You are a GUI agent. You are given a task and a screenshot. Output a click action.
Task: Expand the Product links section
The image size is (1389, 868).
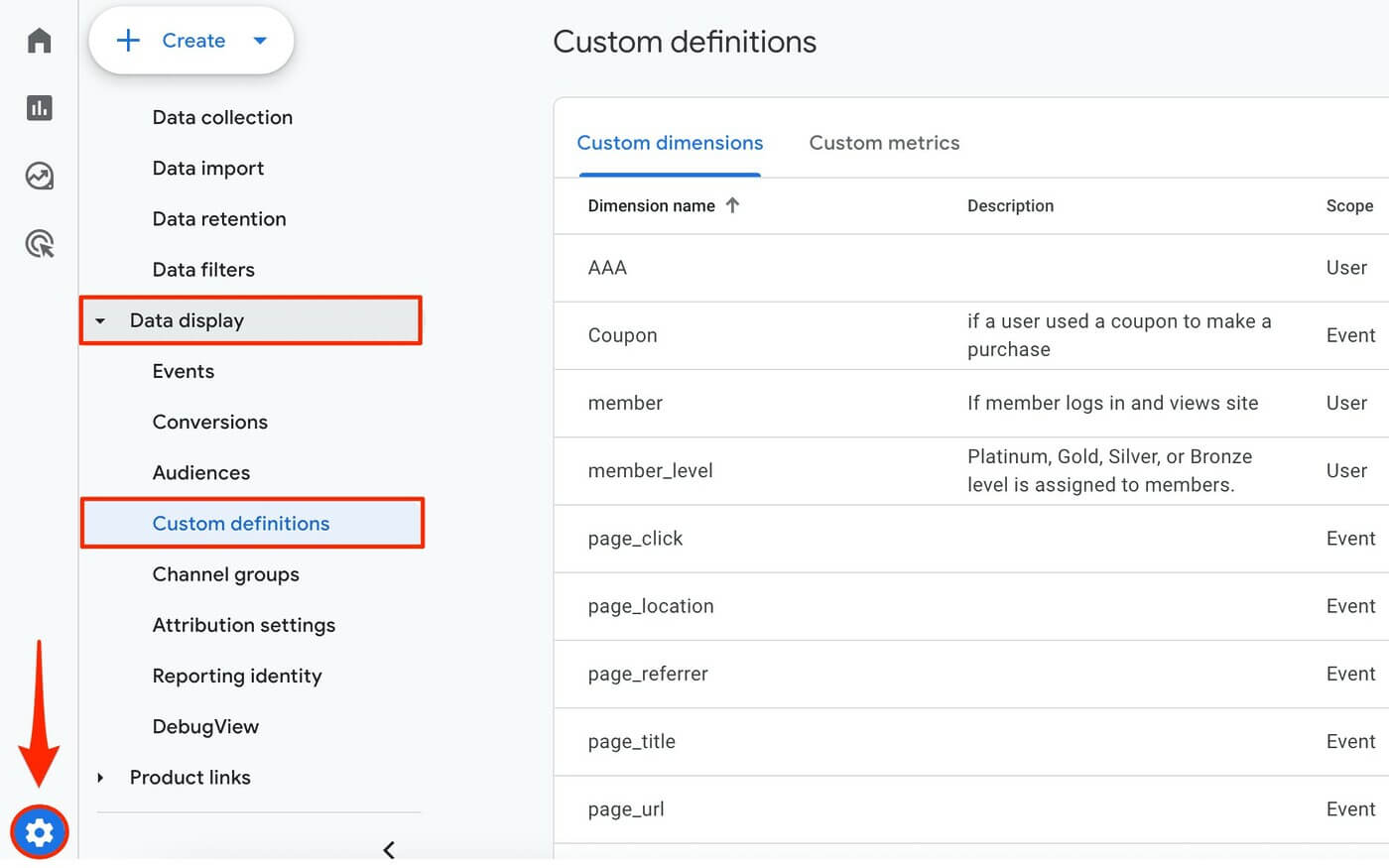point(99,778)
